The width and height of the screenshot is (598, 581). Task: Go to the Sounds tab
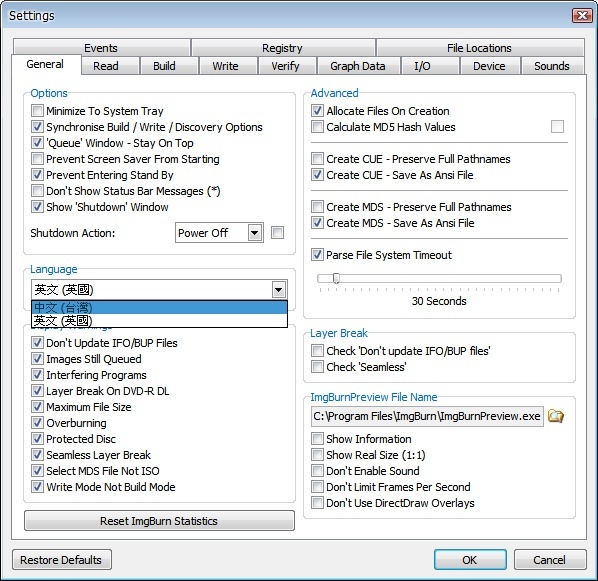[x=552, y=66]
